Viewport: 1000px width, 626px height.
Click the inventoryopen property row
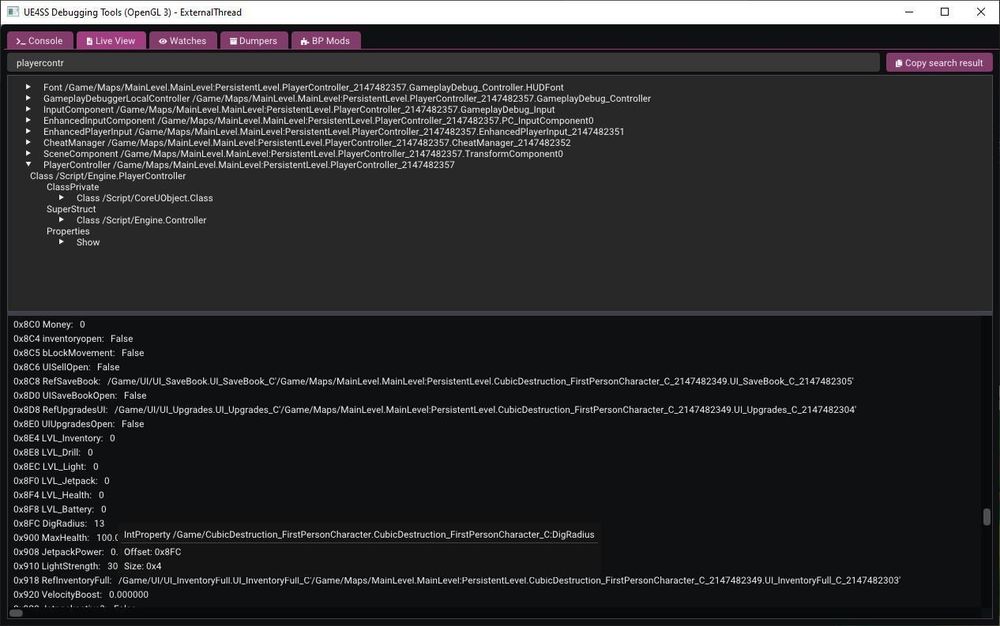[x=73, y=338]
